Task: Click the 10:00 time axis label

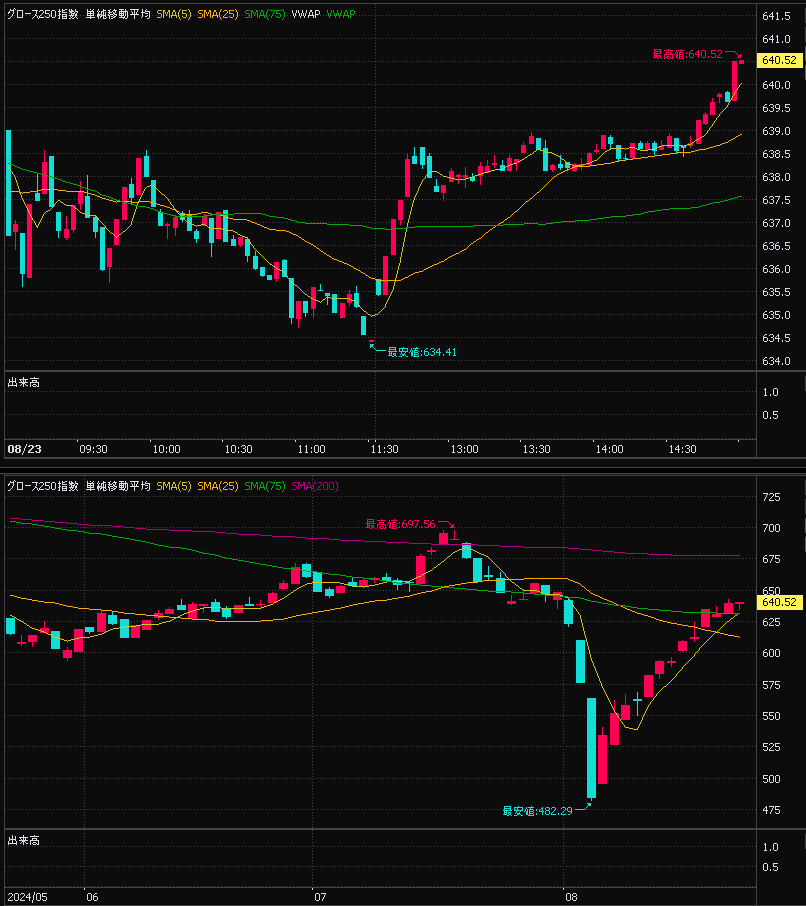Action: point(166,449)
